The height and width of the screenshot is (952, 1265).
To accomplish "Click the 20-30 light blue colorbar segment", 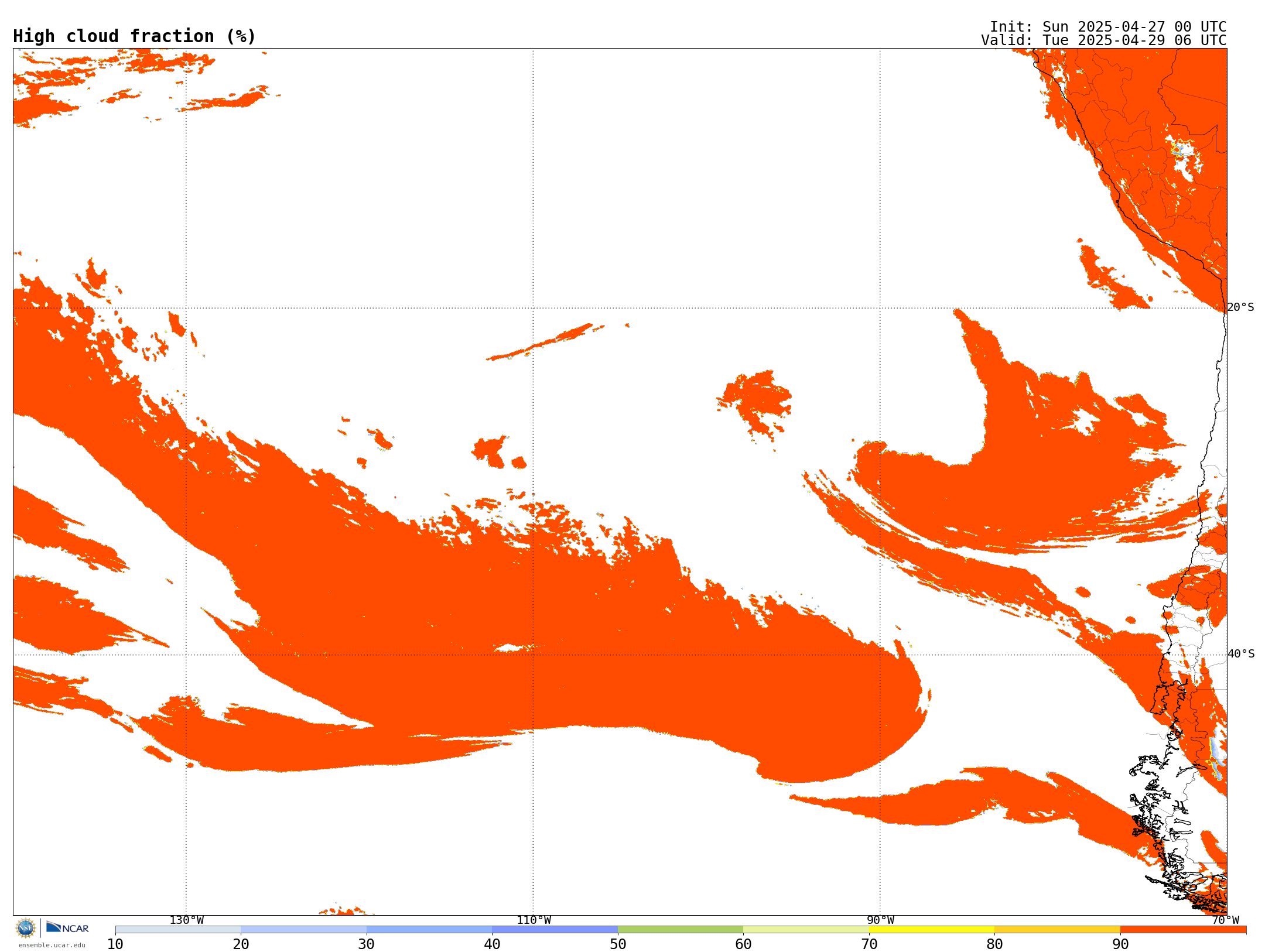I will click(304, 930).
